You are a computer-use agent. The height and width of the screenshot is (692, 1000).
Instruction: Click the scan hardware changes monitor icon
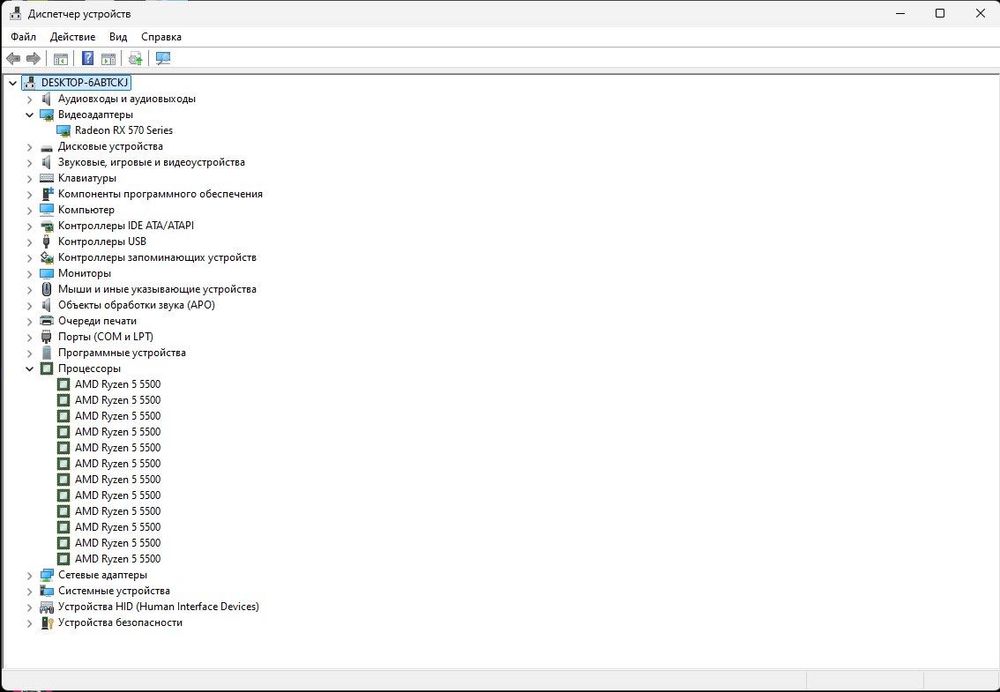pos(163,59)
